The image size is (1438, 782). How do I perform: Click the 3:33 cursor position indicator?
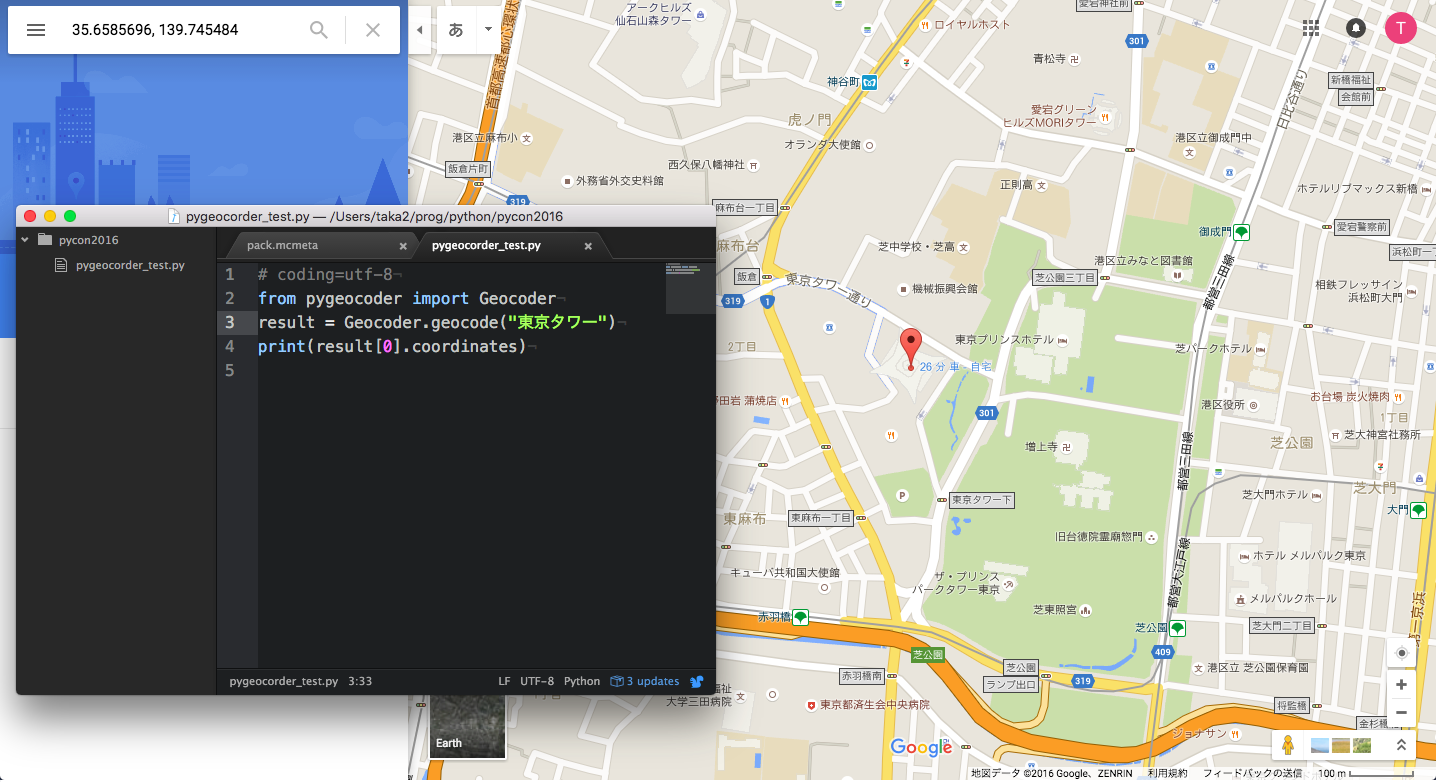click(x=360, y=681)
